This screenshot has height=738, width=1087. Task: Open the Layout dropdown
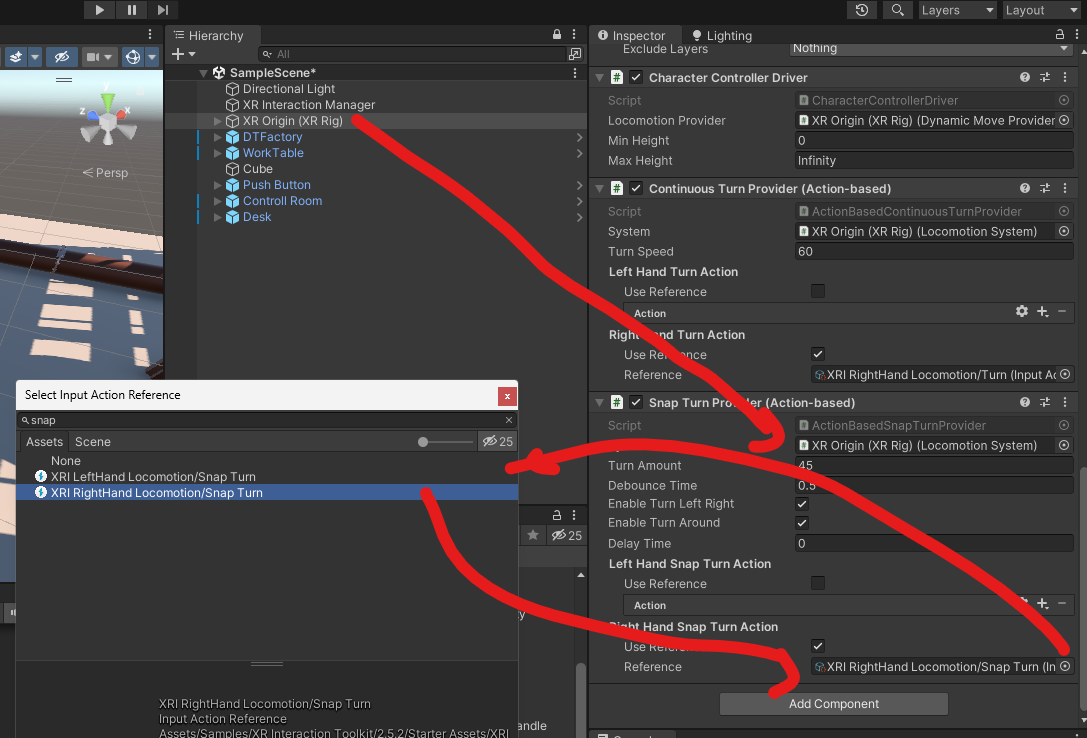1041,10
